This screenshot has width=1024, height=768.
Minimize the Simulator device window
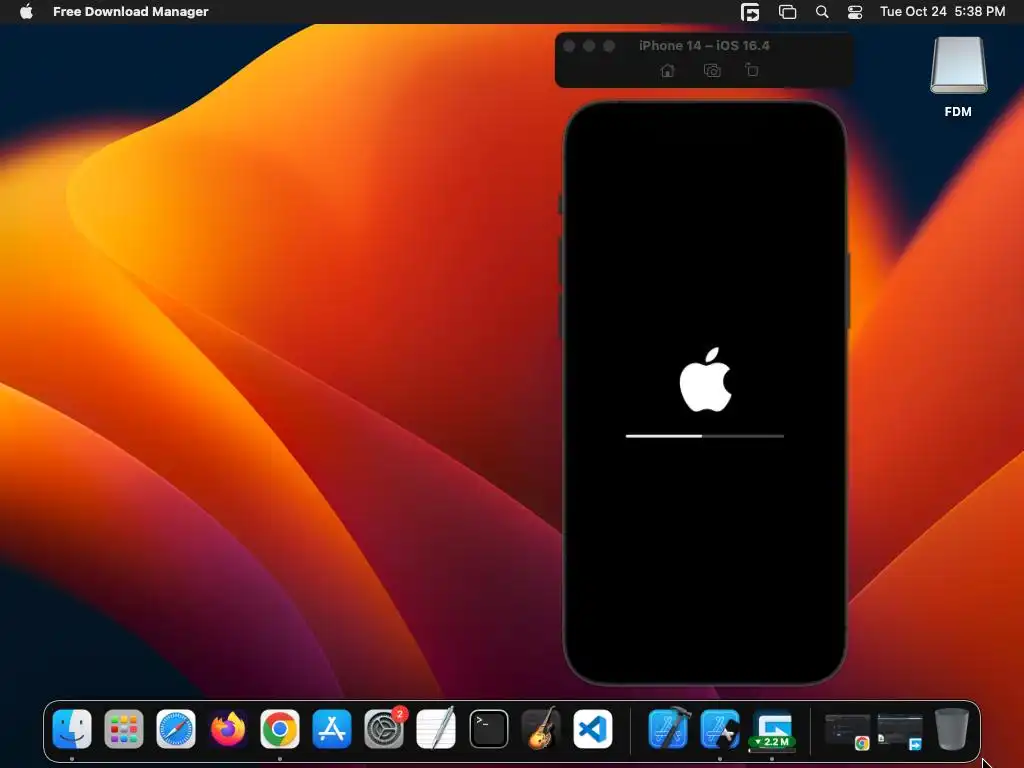pos(589,46)
